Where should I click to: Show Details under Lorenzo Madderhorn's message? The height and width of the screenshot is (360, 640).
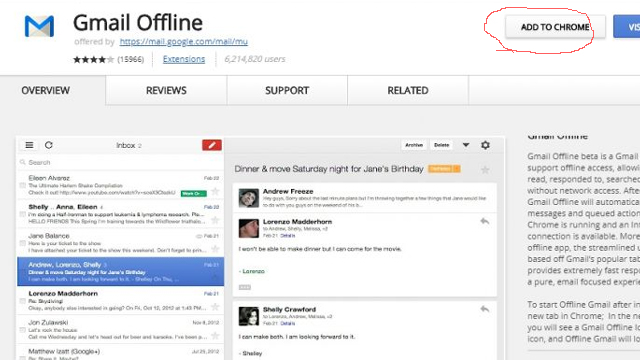coord(287,236)
